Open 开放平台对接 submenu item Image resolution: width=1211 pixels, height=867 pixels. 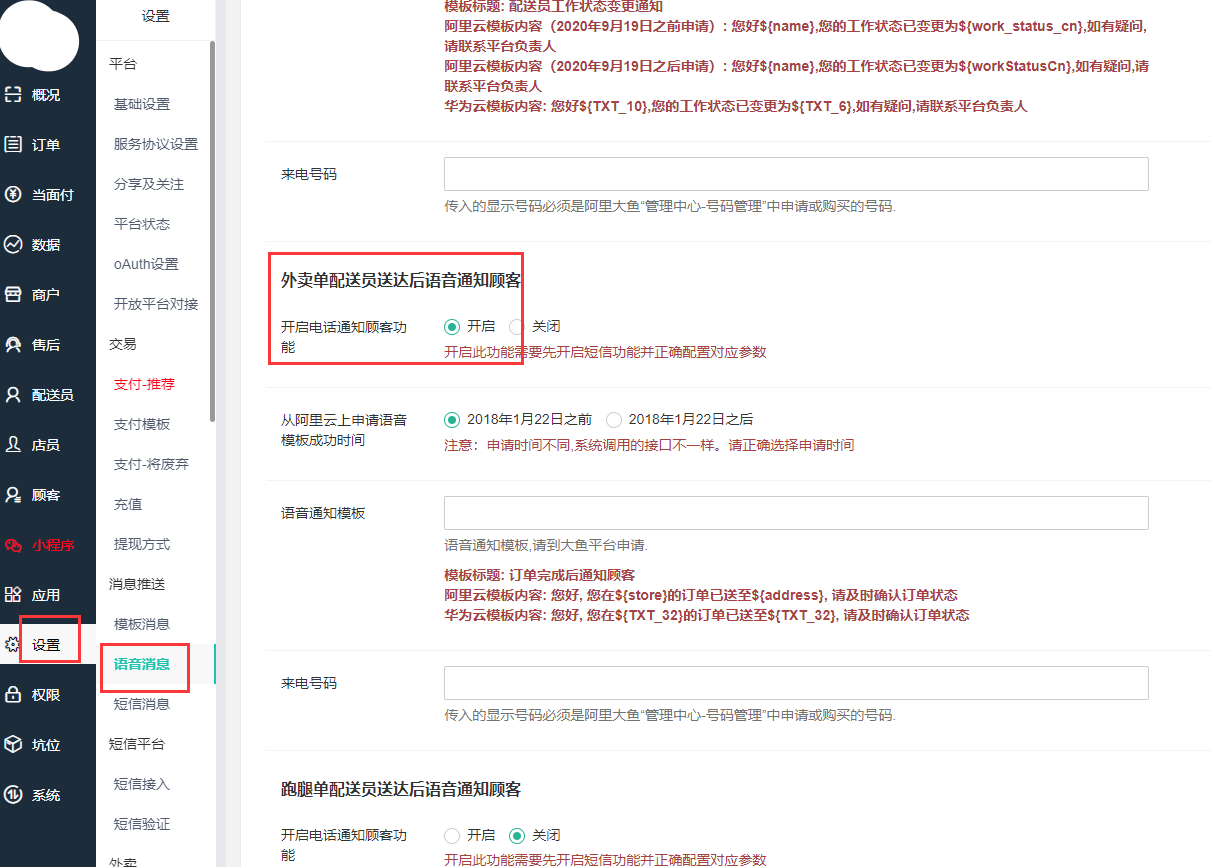pyautogui.click(x=156, y=304)
